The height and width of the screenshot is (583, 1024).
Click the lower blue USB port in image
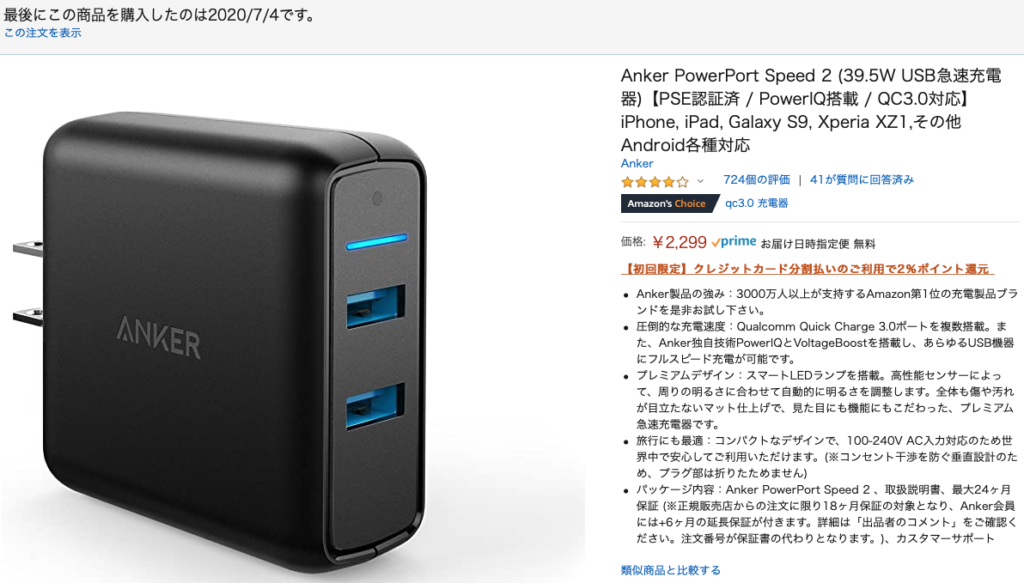(376, 405)
